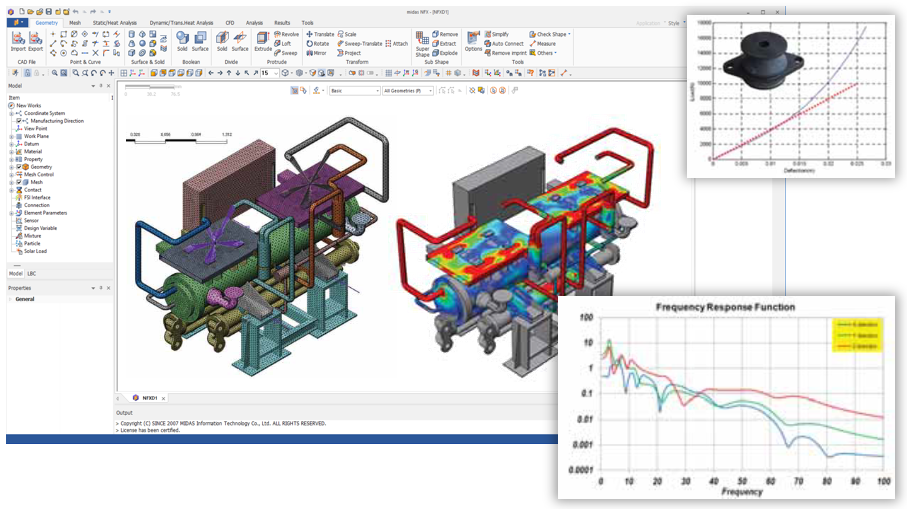The height and width of the screenshot is (509, 907).
Task: Choose the Divide Surface tool
Action: point(240,41)
